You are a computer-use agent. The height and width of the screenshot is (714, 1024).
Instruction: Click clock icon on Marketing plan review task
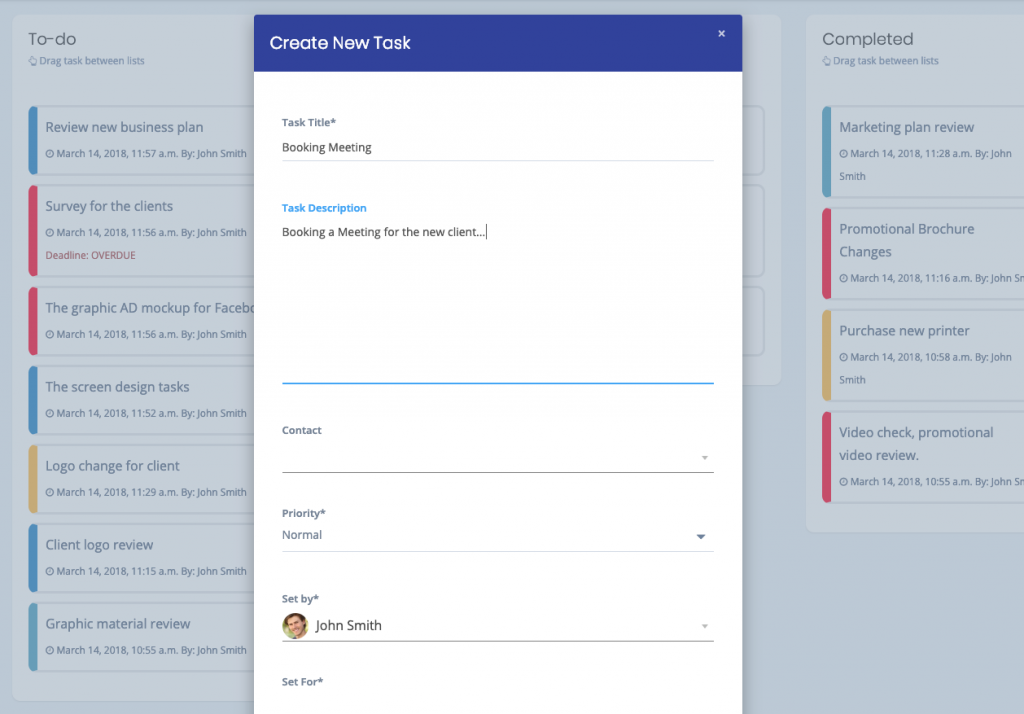[844, 154]
